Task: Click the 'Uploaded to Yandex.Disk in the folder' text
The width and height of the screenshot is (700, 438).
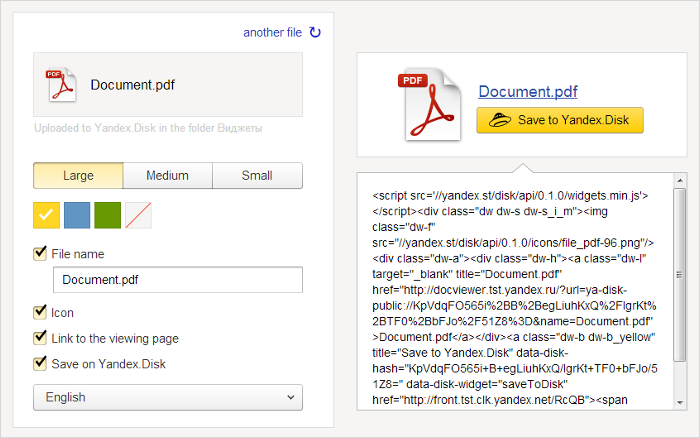Action: tap(125, 128)
